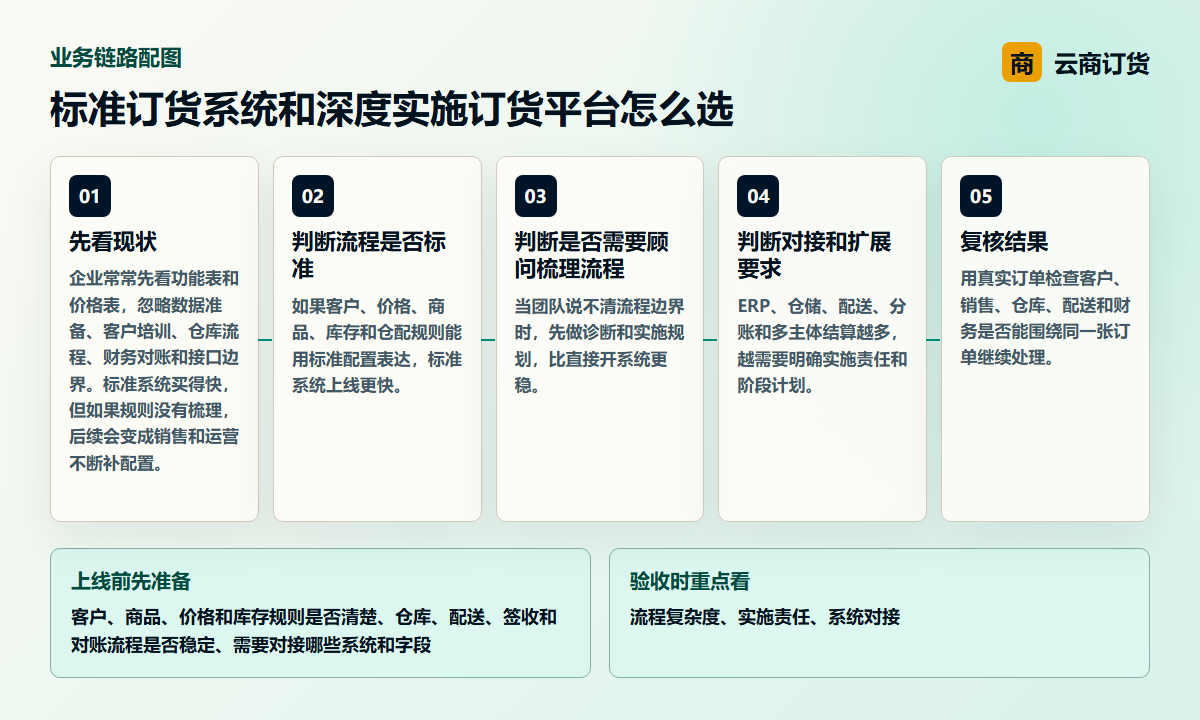Image resolution: width=1200 pixels, height=720 pixels.
Task: Click the 判断流程是否标准 heading
Action: point(369,256)
